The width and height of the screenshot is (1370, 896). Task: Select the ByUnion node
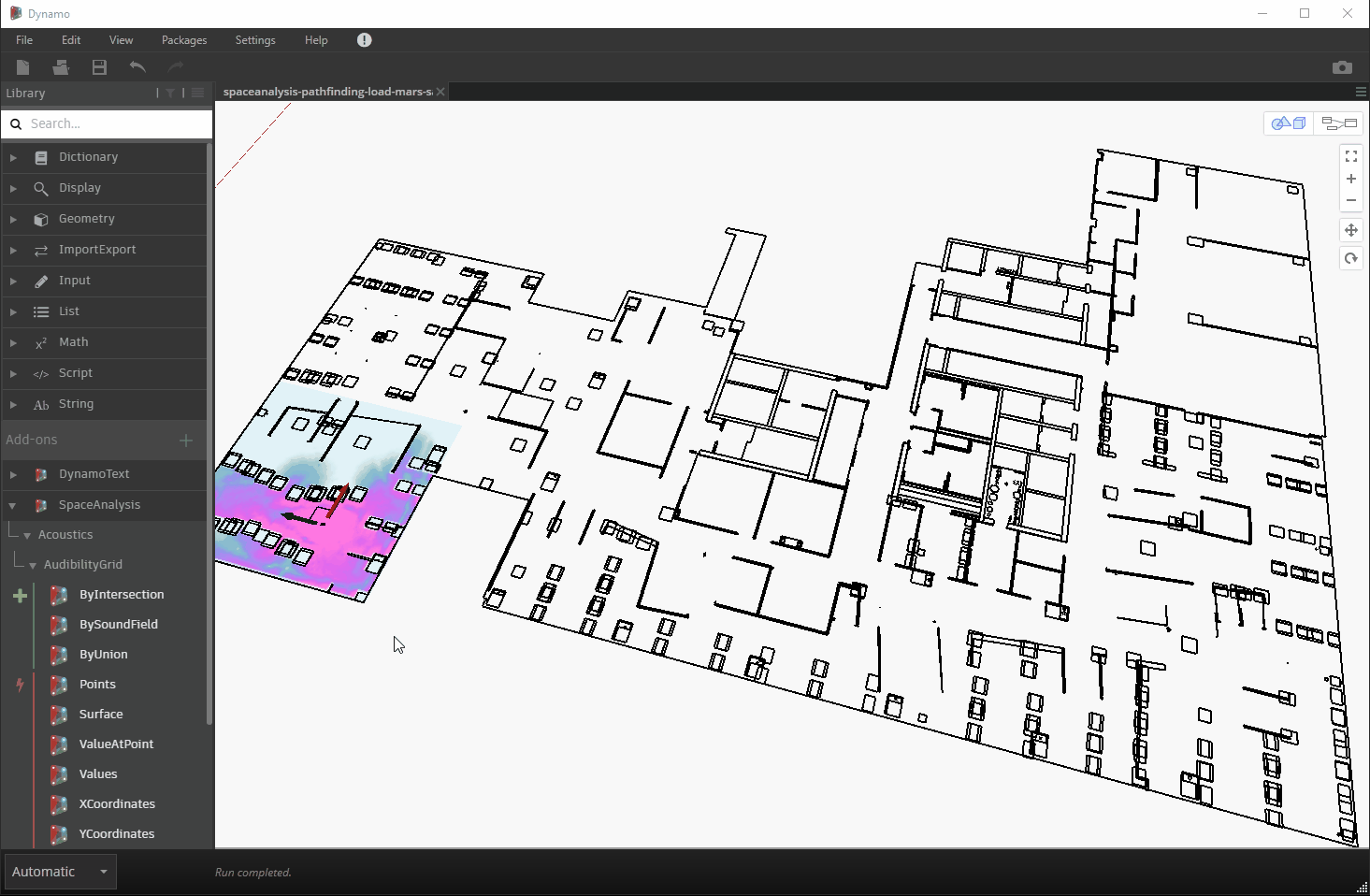pos(103,655)
